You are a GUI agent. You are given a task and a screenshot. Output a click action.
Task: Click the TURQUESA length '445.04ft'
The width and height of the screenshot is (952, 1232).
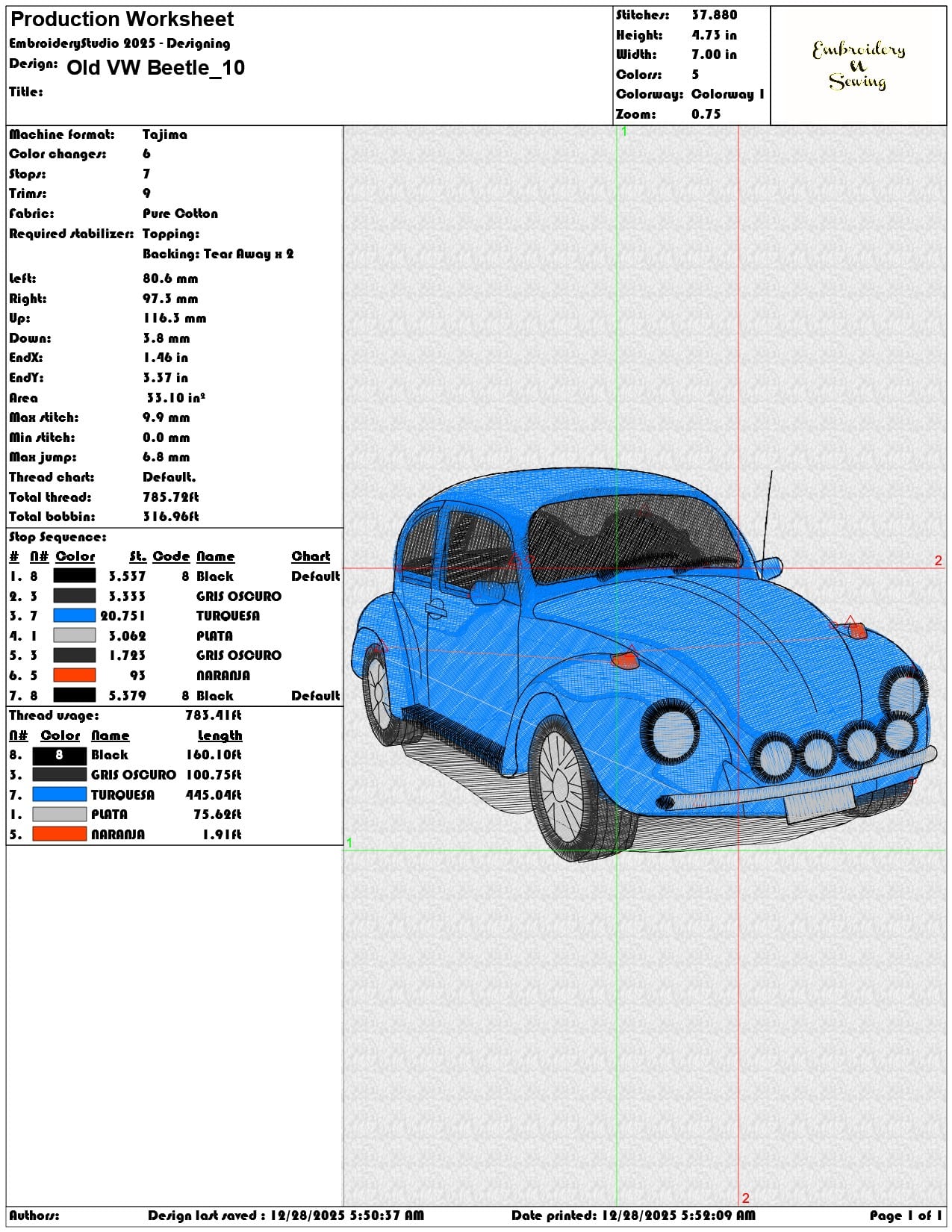[x=214, y=795]
